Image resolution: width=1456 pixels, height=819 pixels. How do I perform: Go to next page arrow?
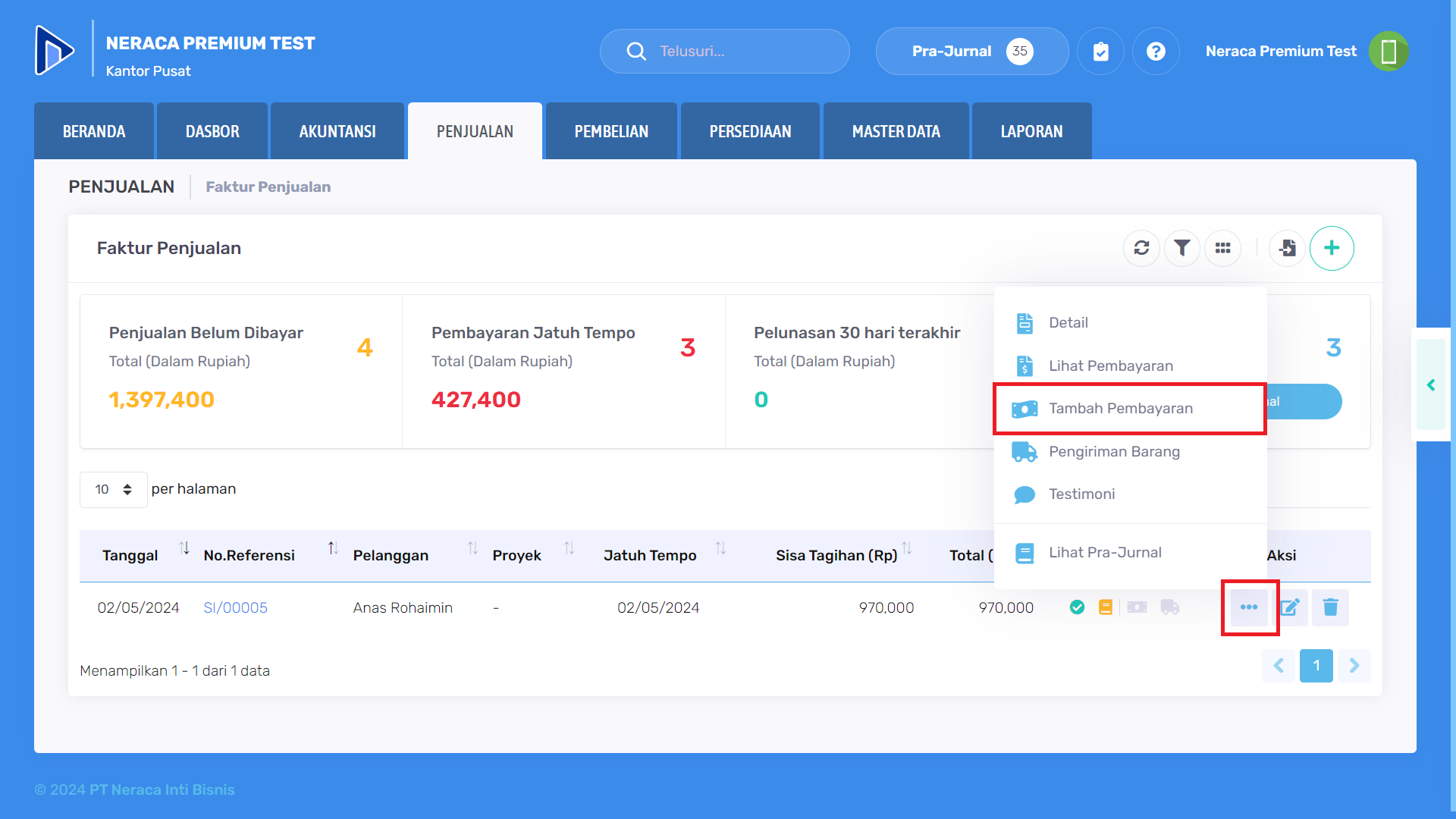pyautogui.click(x=1354, y=666)
